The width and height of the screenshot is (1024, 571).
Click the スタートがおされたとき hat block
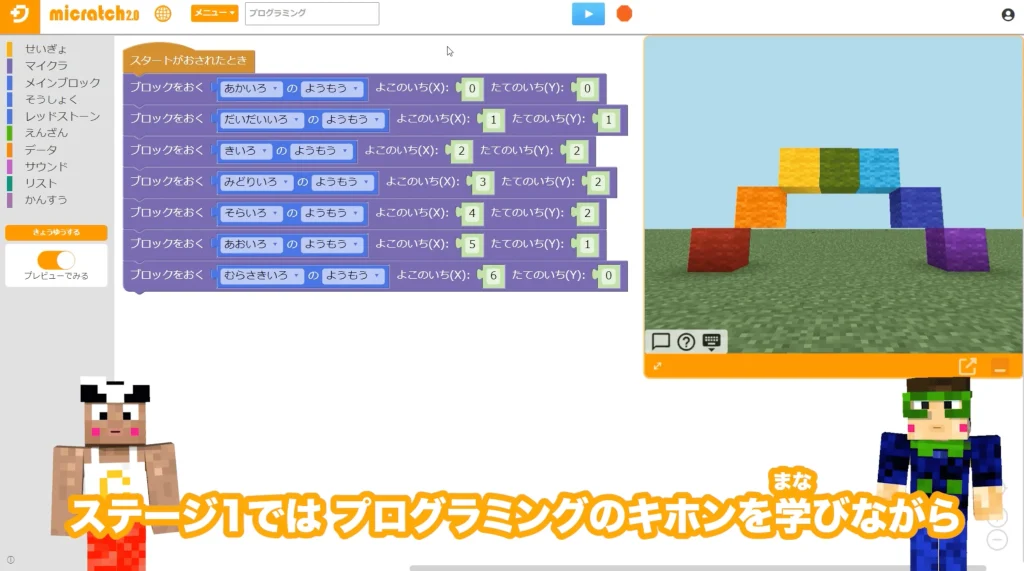tap(188, 60)
